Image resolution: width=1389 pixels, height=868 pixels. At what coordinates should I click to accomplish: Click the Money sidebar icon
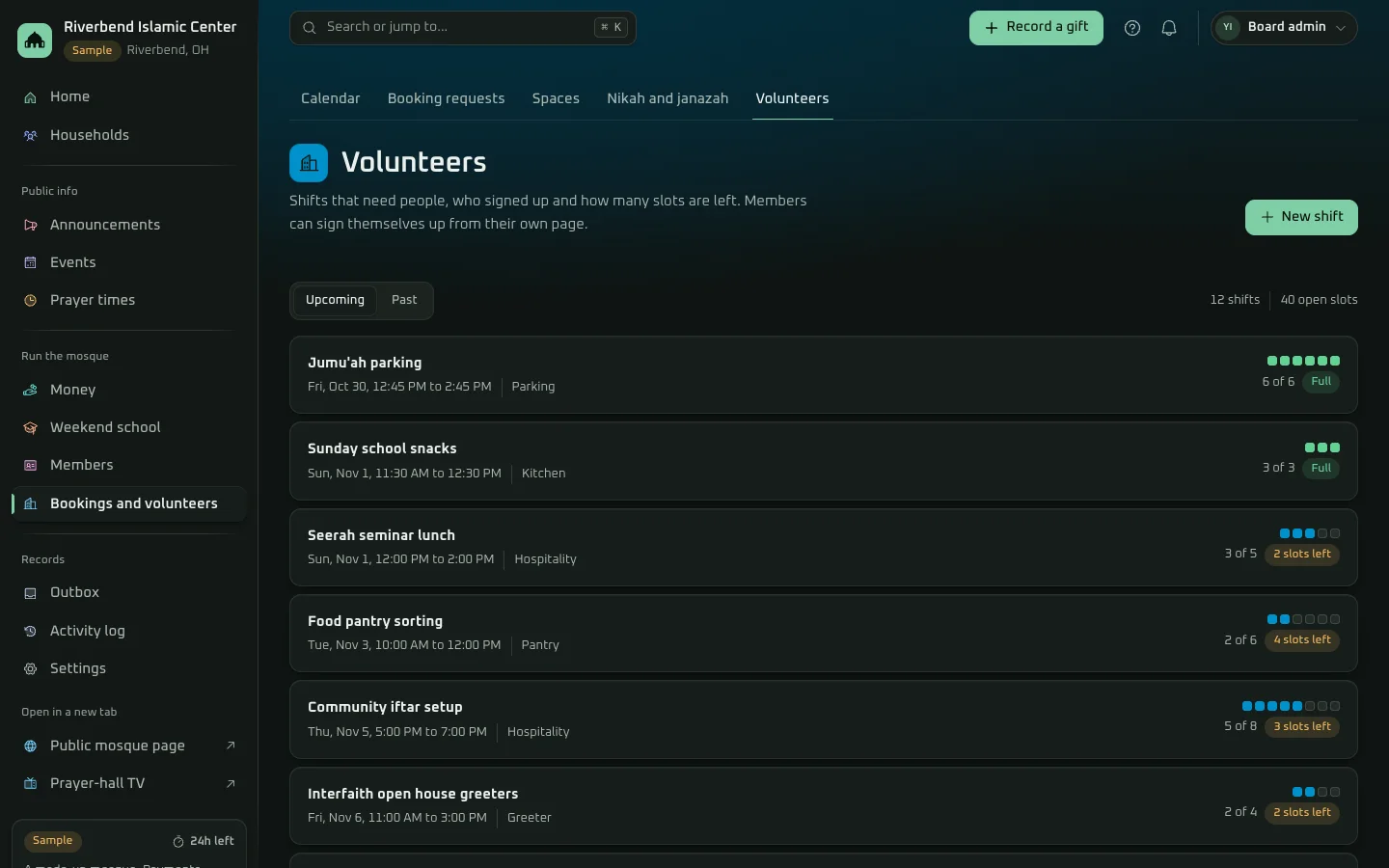[x=30, y=391]
